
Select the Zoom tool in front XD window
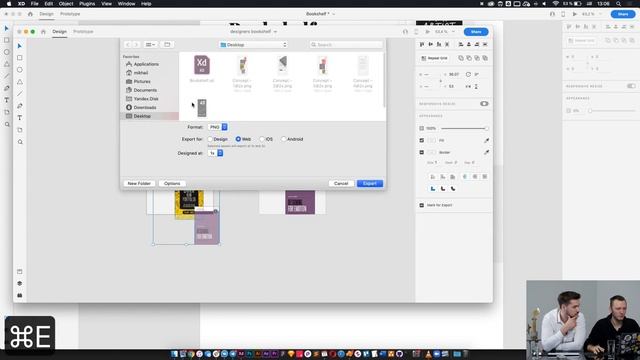pos(20,142)
